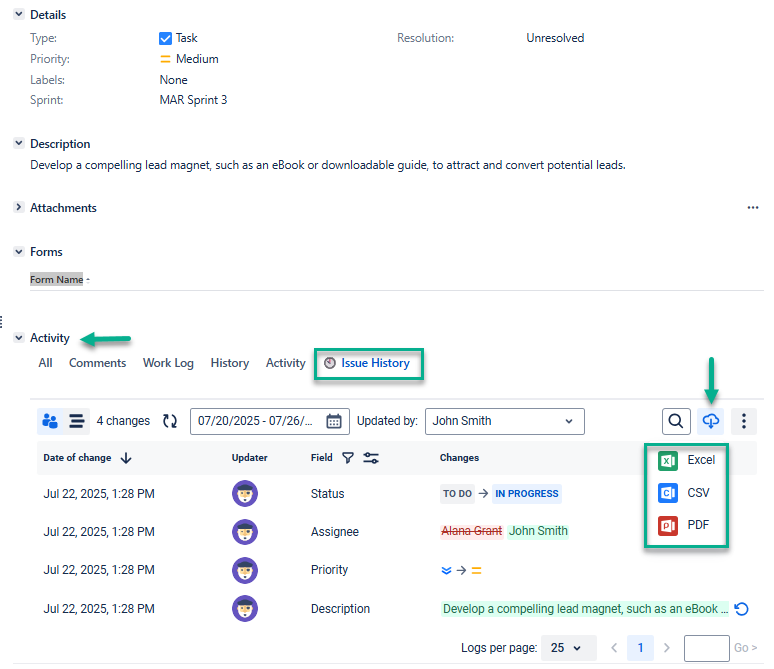Click the Medium priority icon in Details
The image size is (774, 669).
coord(165,59)
